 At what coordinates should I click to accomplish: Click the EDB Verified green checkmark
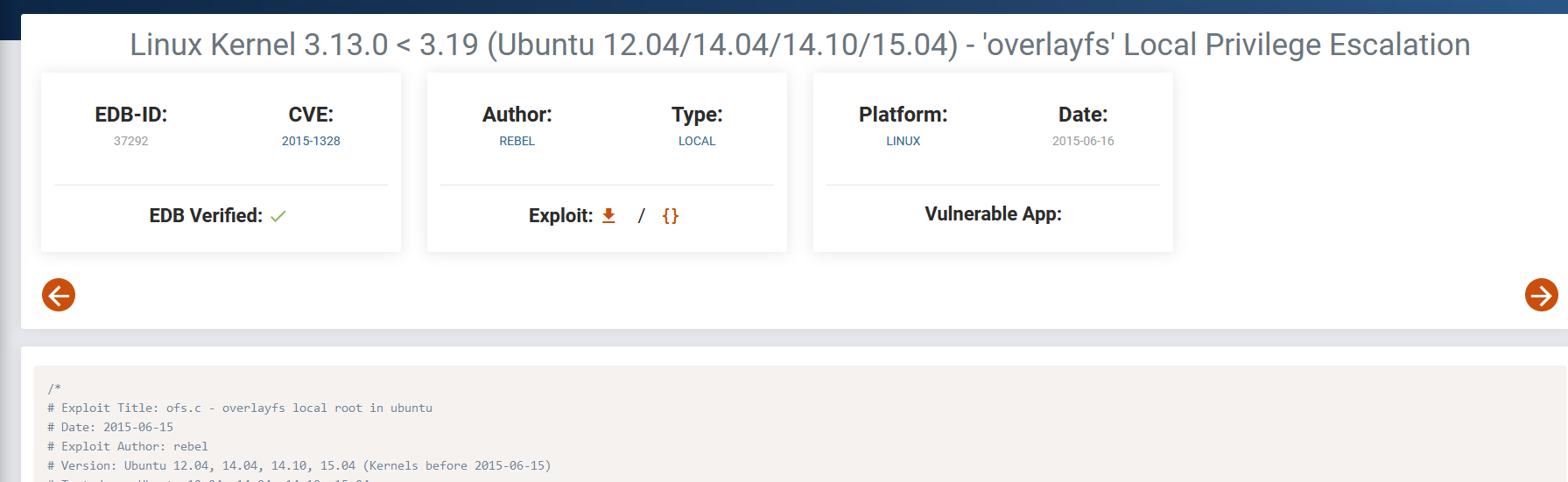coord(278,216)
